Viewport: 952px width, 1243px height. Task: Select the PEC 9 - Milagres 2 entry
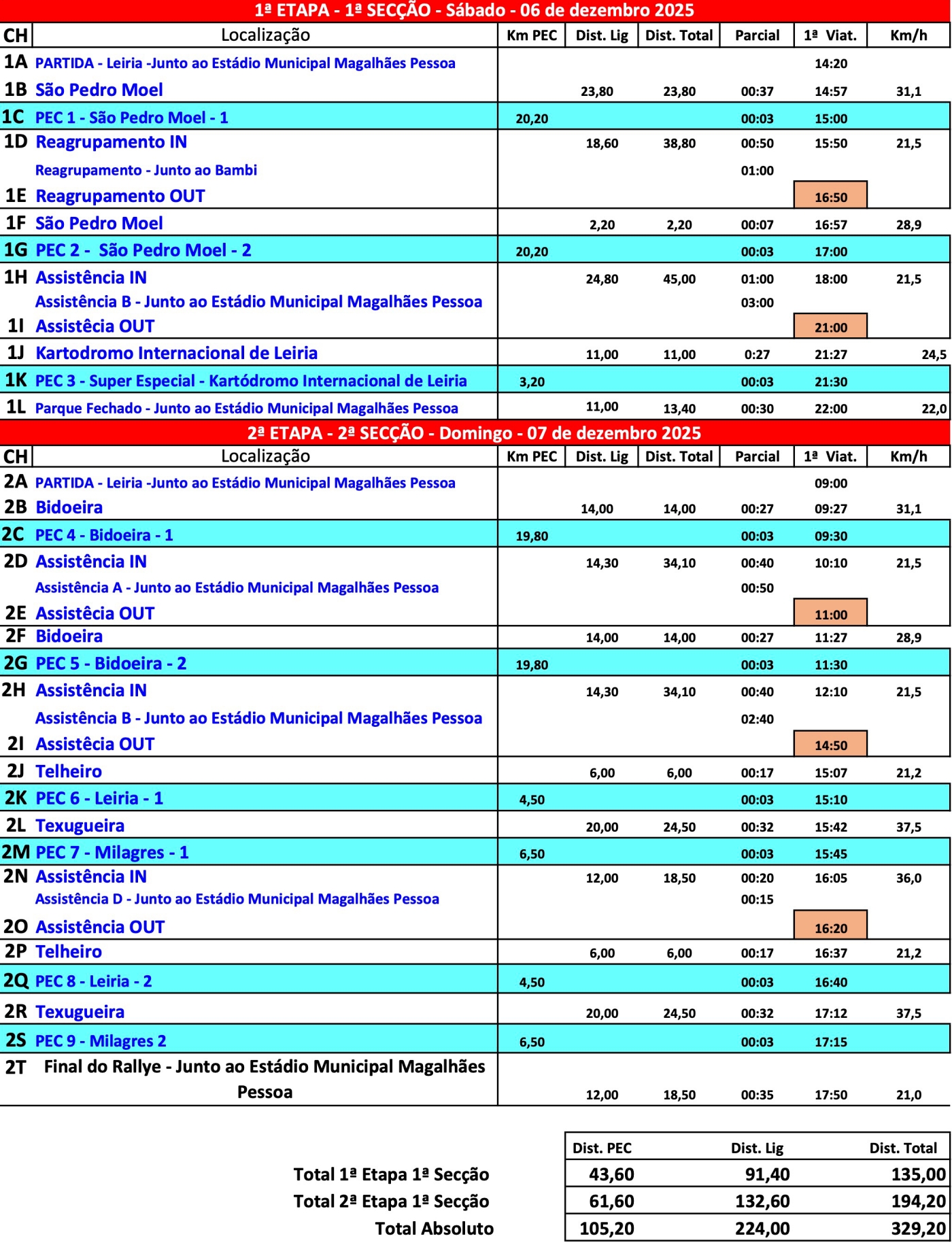point(101,1041)
